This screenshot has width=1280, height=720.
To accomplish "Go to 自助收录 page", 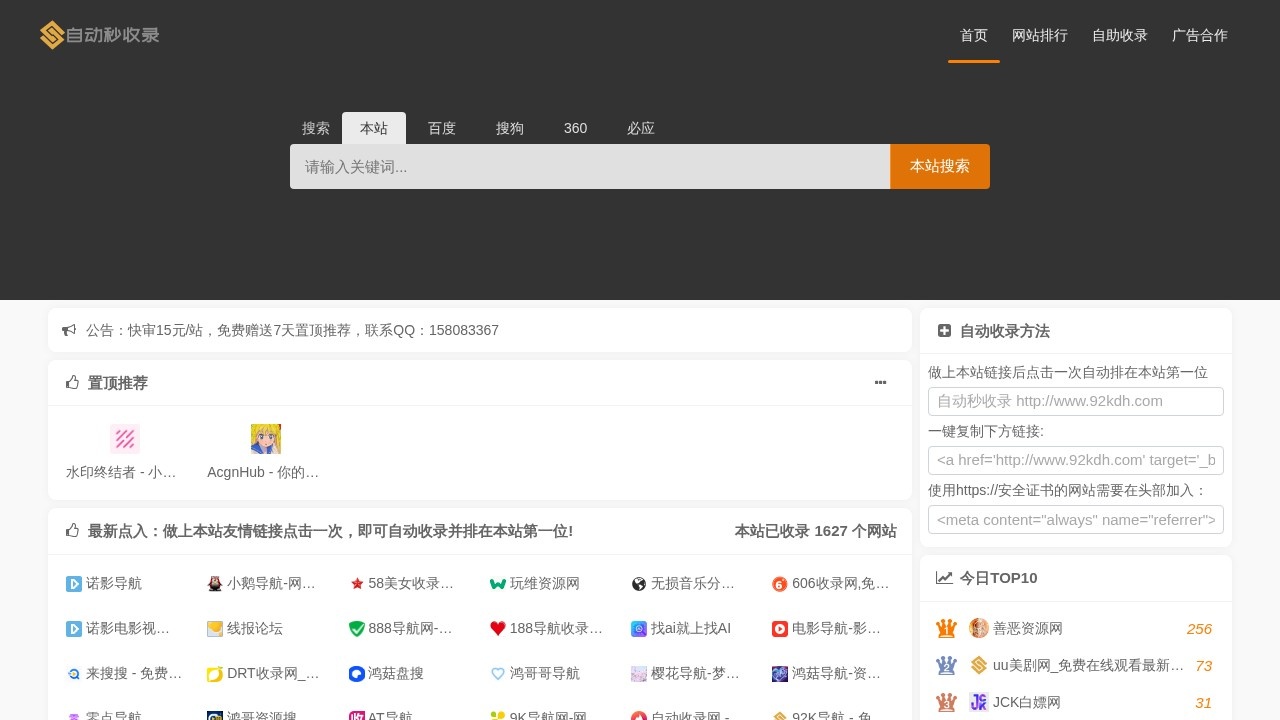I will coord(1120,35).
